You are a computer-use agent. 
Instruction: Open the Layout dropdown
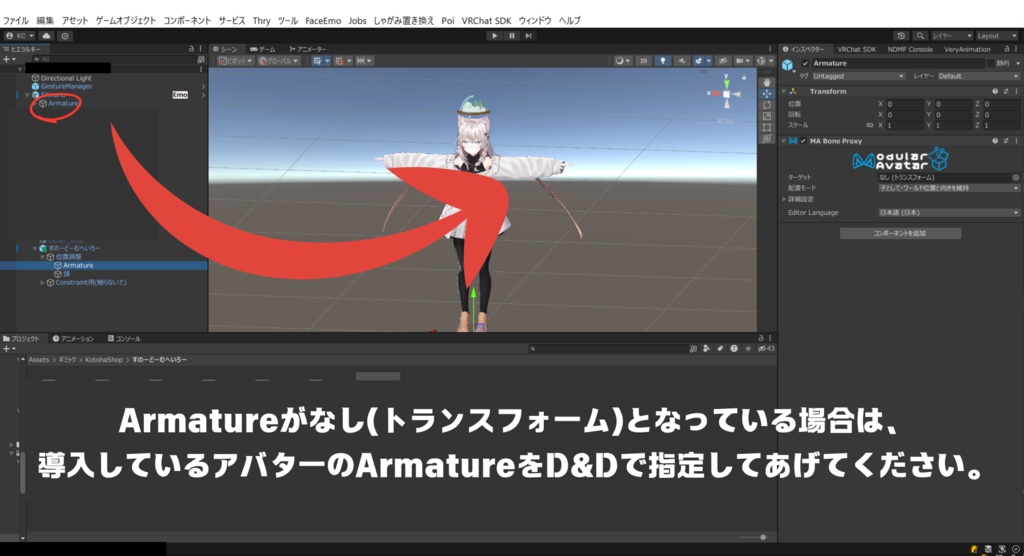pyautogui.click(x=997, y=36)
